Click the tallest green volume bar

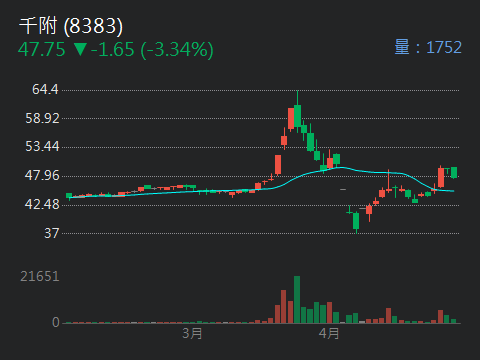tap(297, 299)
